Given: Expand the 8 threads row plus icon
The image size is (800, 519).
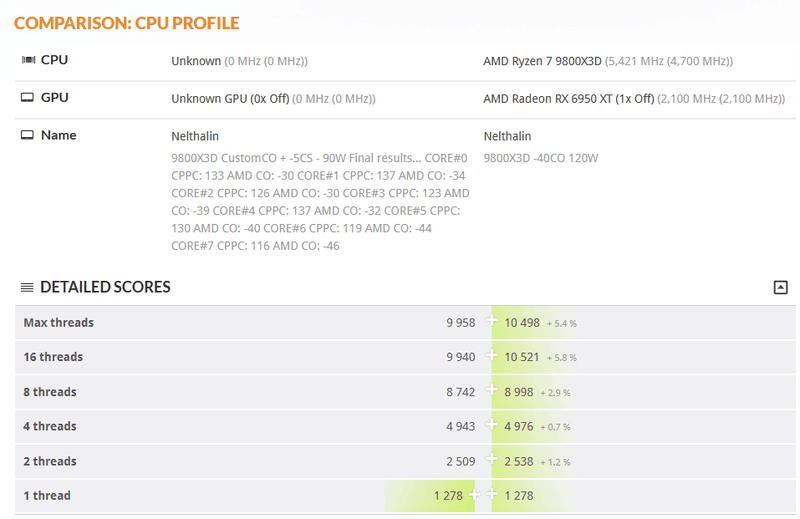Looking at the screenshot, I should pyautogui.click(x=491, y=391).
